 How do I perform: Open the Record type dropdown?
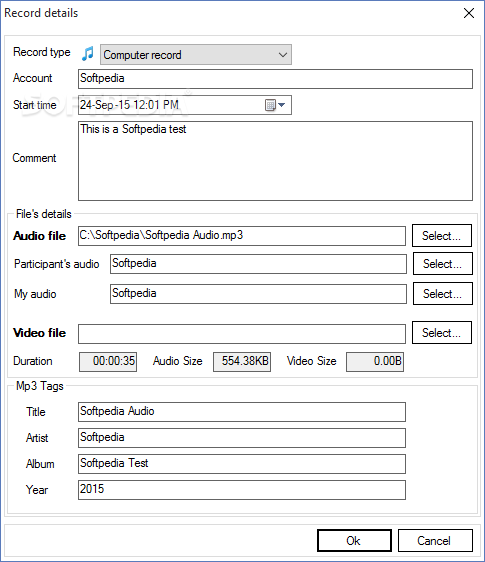[x=196, y=55]
